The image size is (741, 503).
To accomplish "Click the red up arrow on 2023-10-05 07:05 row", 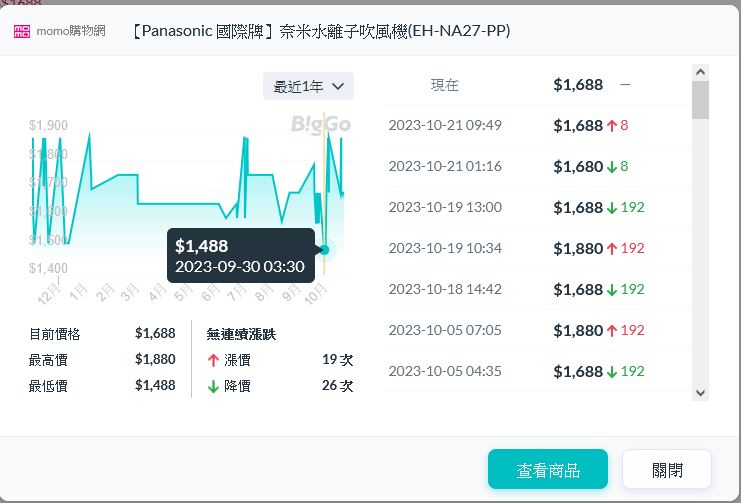I will click(611, 331).
